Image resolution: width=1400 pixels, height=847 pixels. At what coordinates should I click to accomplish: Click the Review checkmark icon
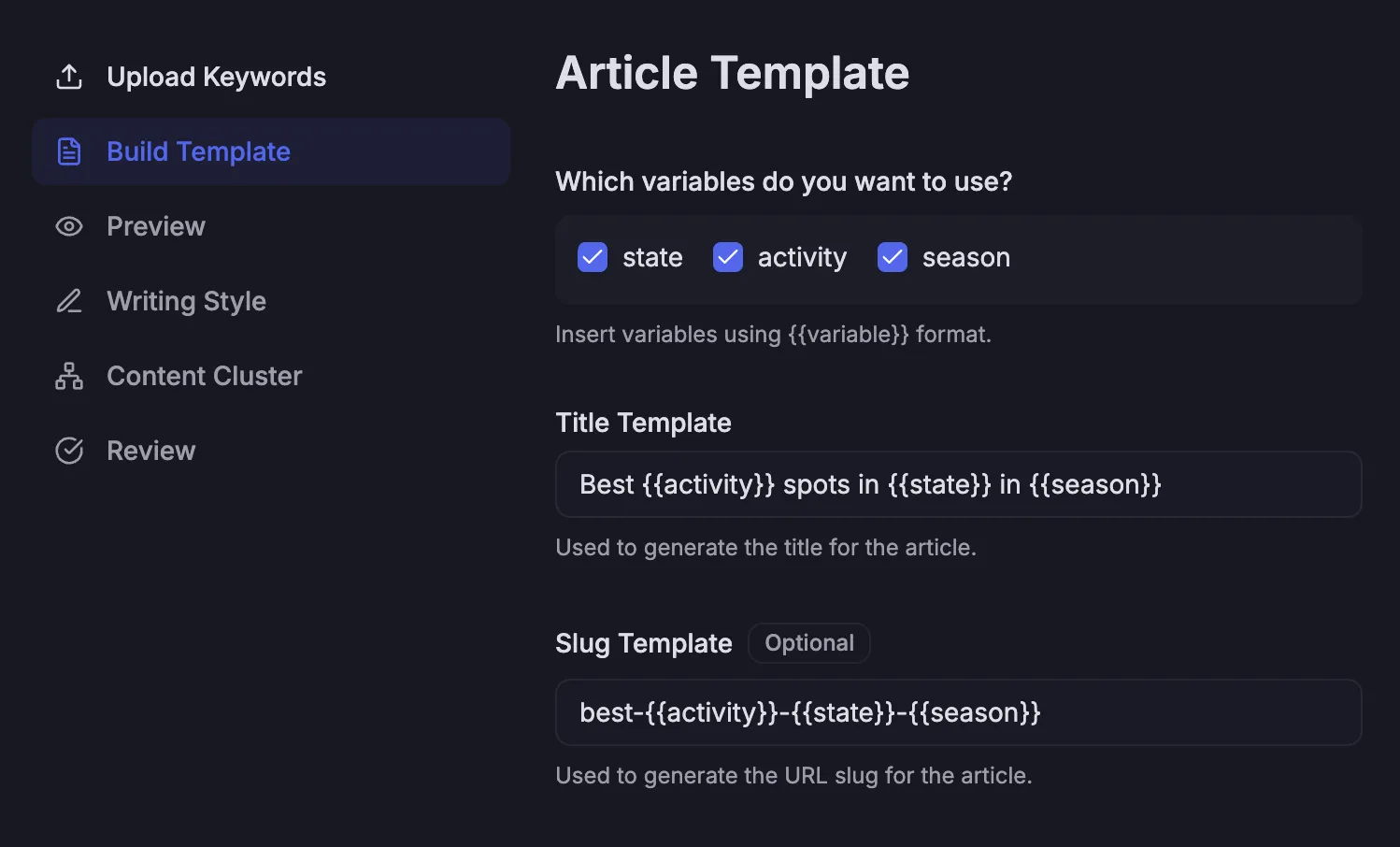click(69, 450)
